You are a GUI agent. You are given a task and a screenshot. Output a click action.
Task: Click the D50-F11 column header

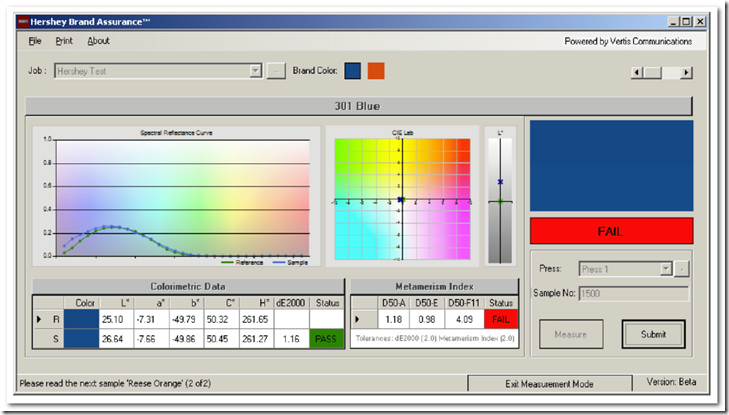tap(464, 303)
